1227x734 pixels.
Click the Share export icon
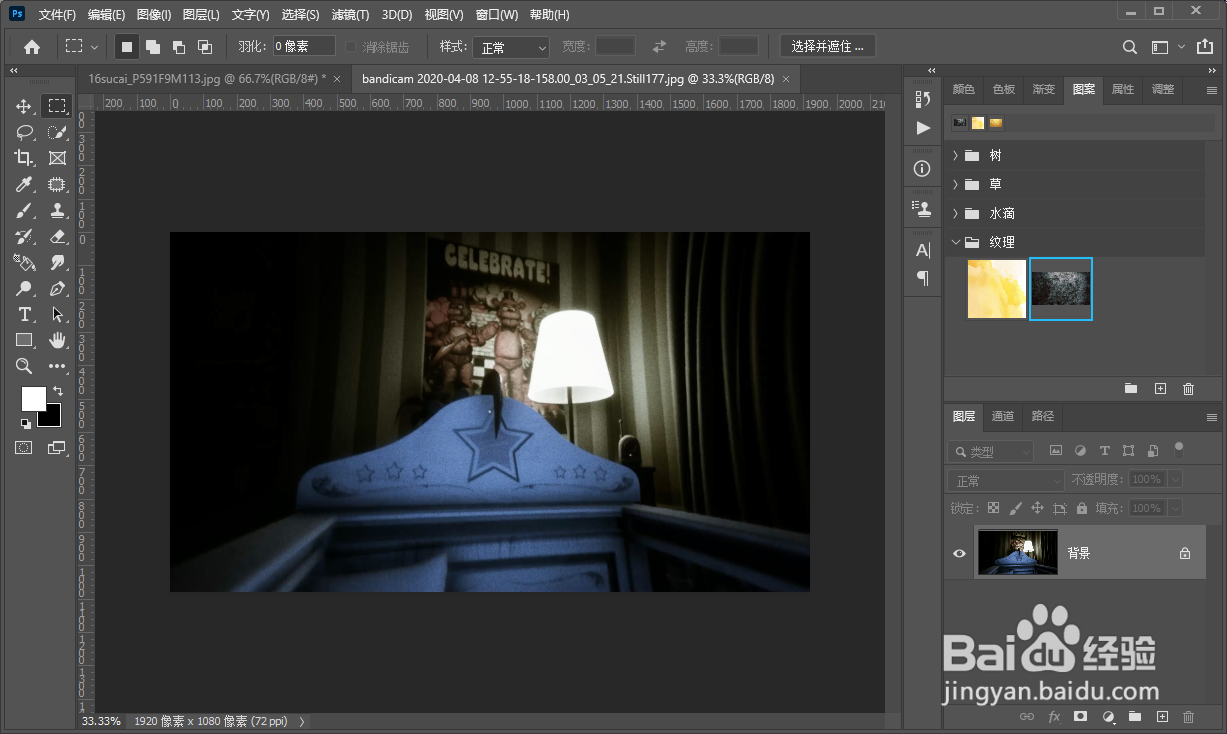[x=1203, y=47]
